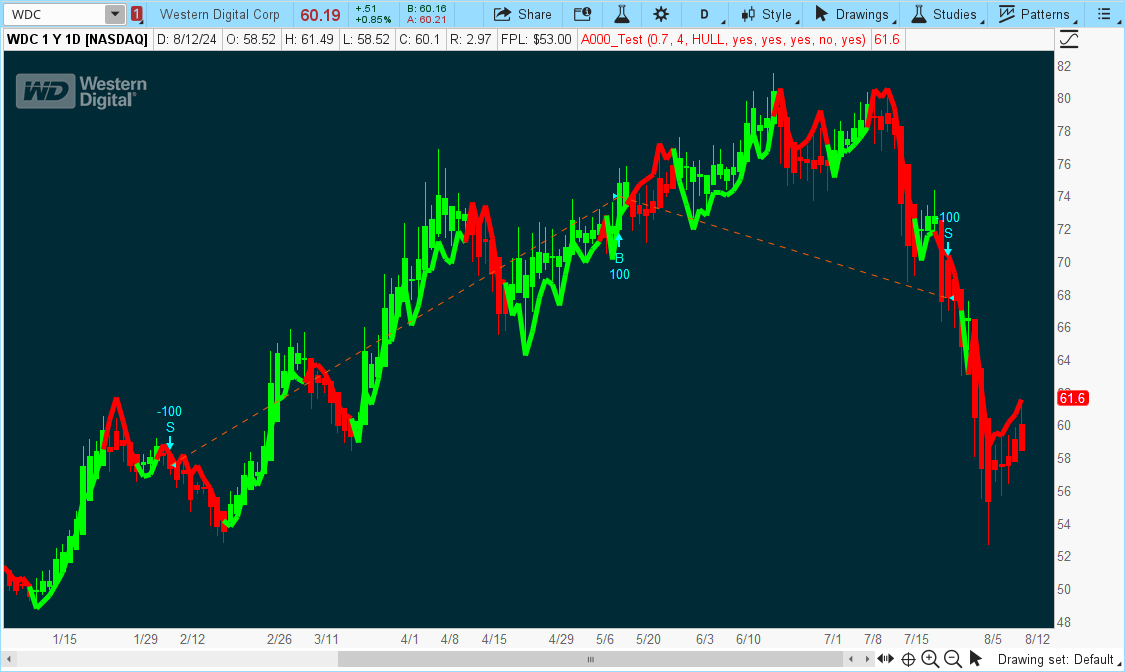
Task: Click the flask icon next to the gear
Action: click(621, 14)
